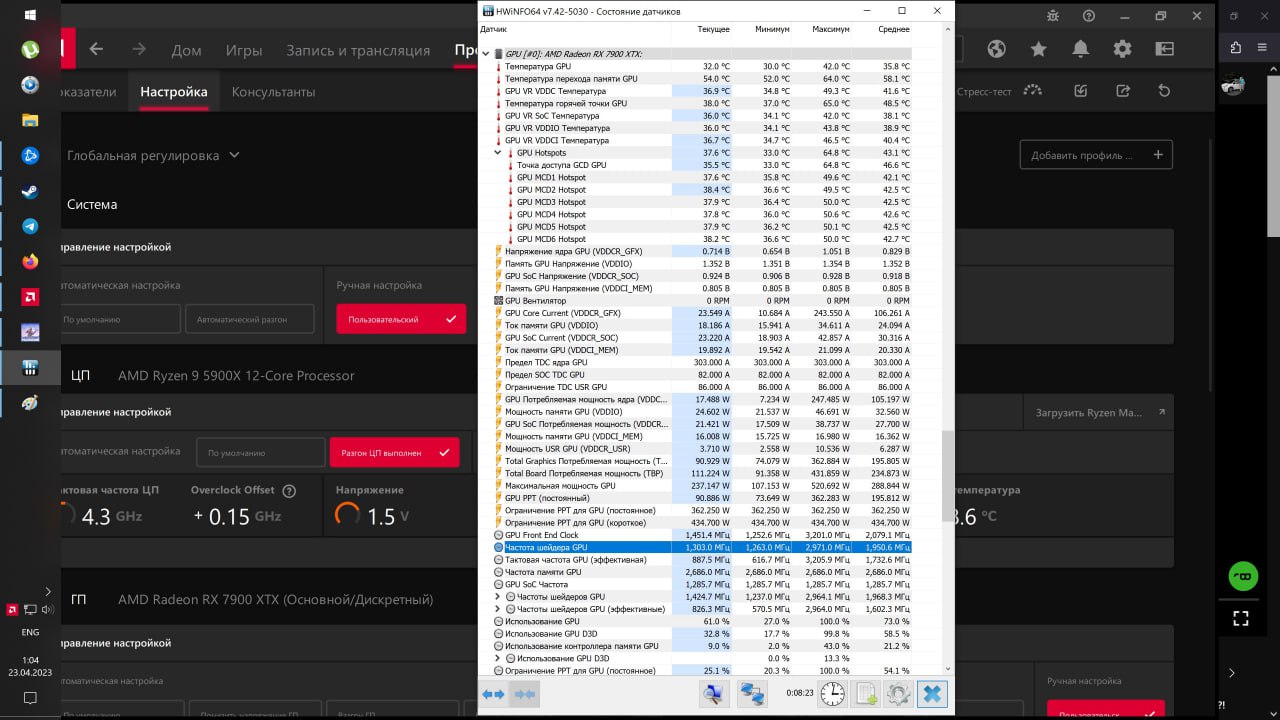Click the Добавить профиль button
The image size is (1280, 720).
[x=1096, y=155]
